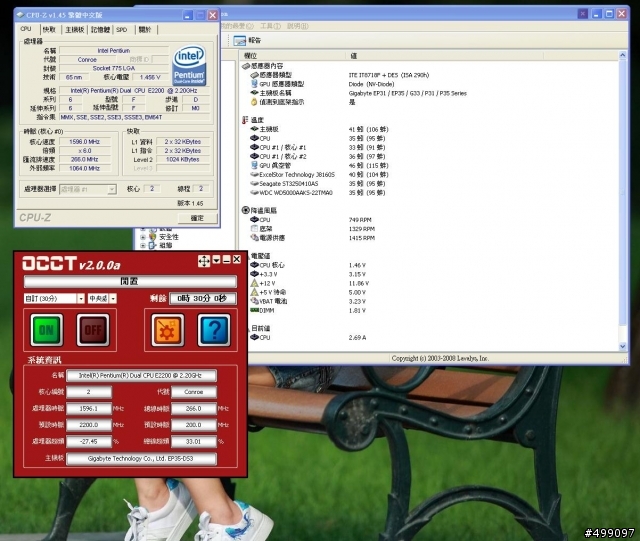Screen dimensions: 640x541
Task: Click the Seagate ST3250410AS drive icon
Action: point(254,183)
